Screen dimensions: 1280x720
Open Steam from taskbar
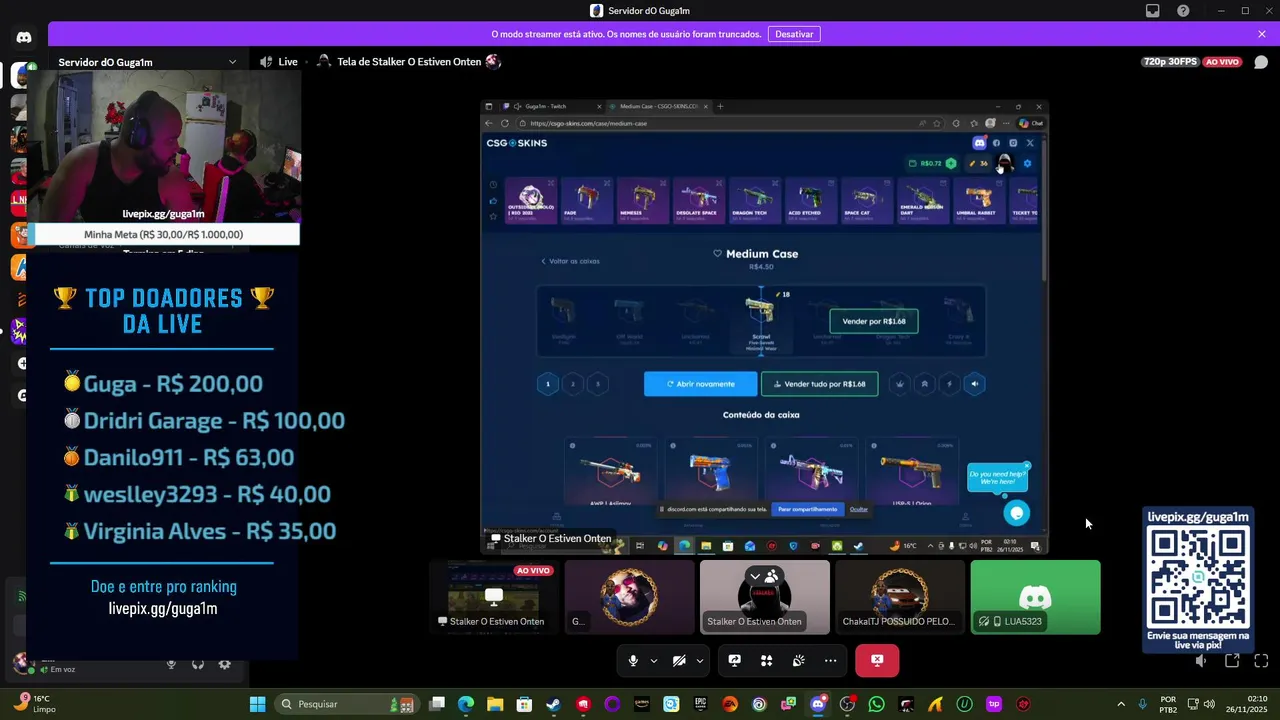553,704
